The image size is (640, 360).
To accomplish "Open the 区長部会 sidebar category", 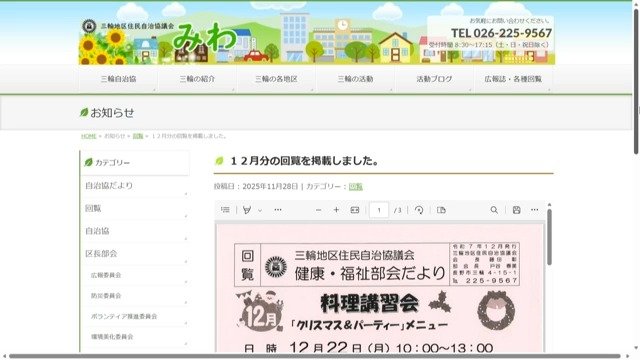I will click(135, 253).
